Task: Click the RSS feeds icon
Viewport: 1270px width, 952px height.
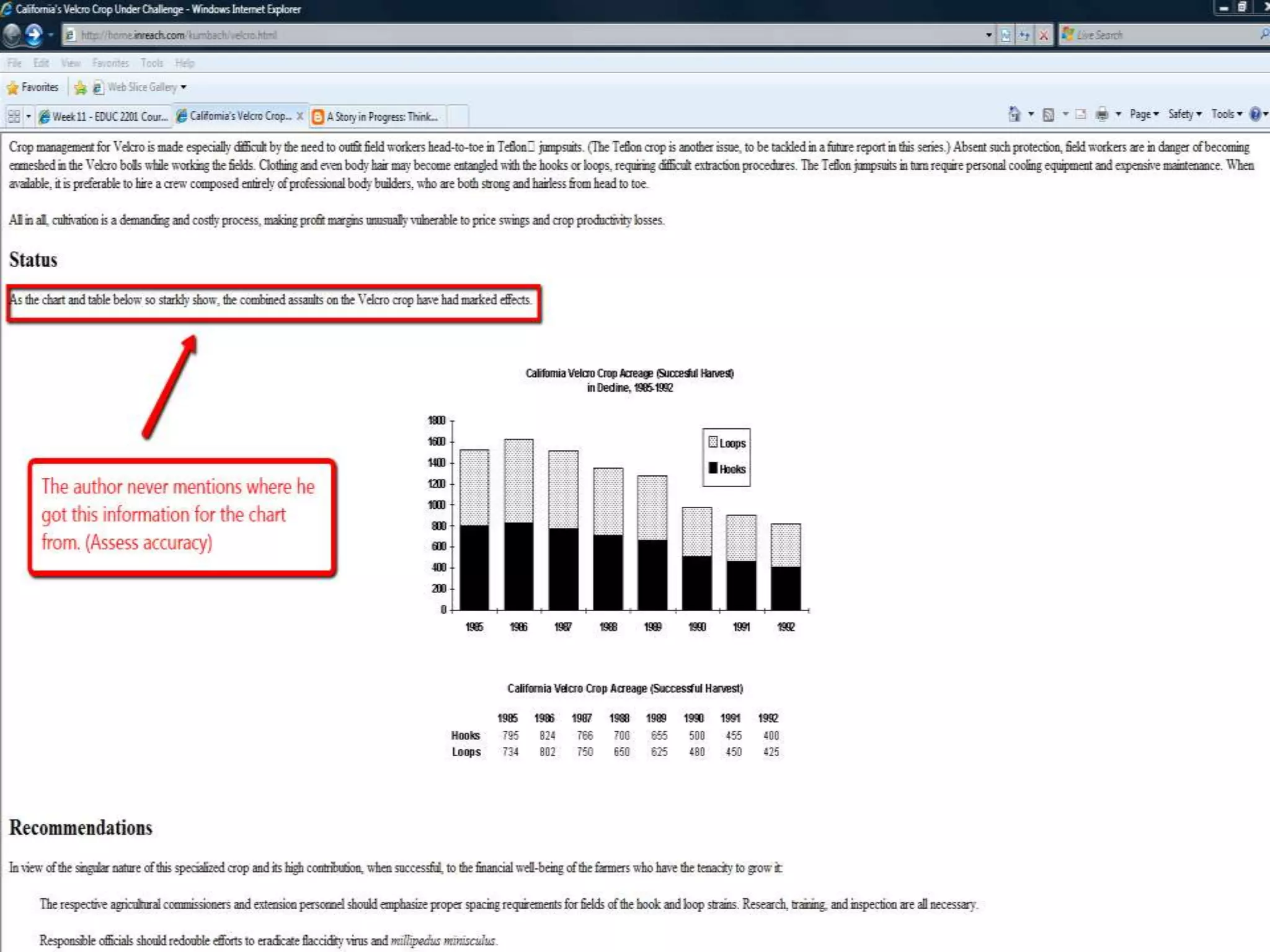Action: [1048, 115]
